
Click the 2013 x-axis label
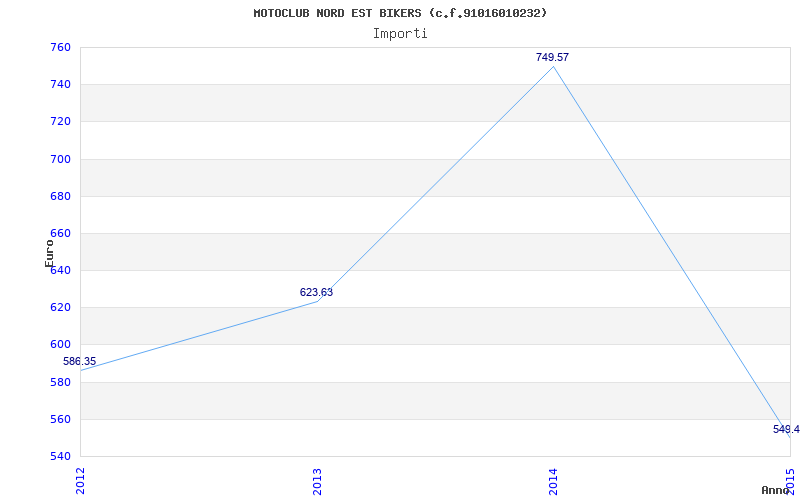(317, 480)
